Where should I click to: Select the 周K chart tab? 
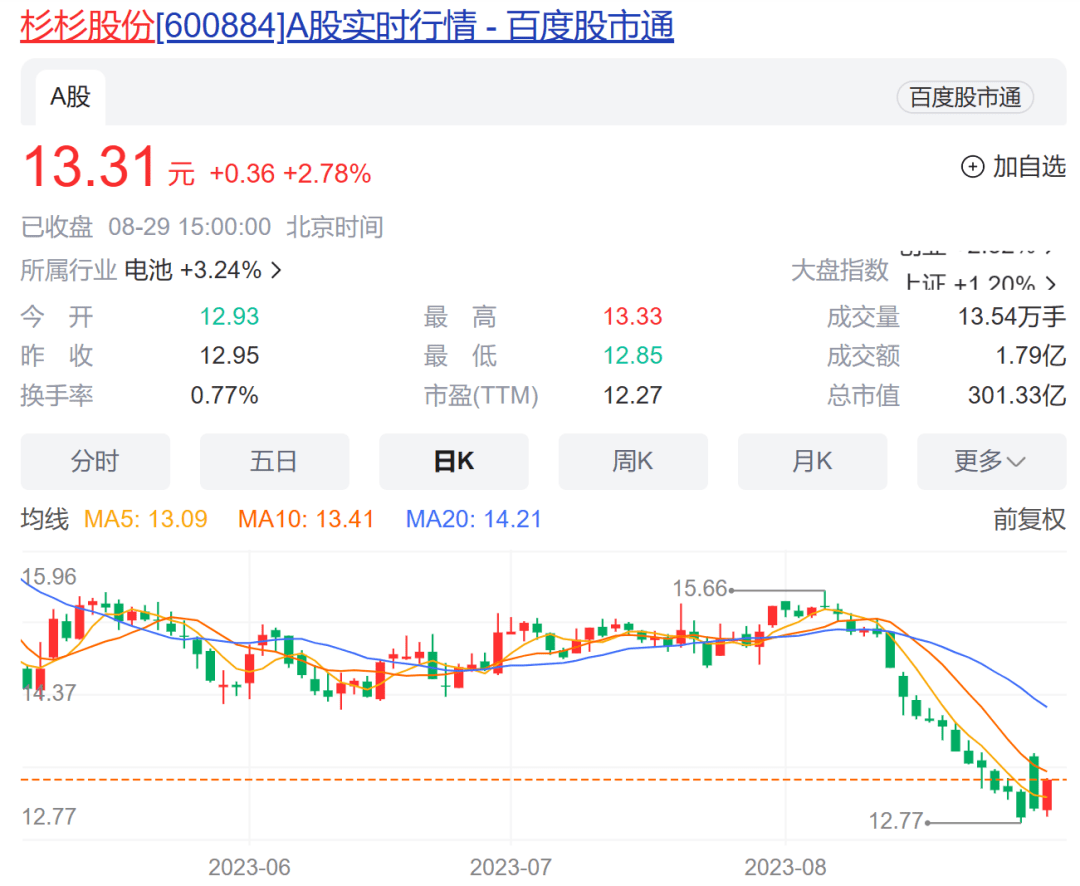[632, 461]
